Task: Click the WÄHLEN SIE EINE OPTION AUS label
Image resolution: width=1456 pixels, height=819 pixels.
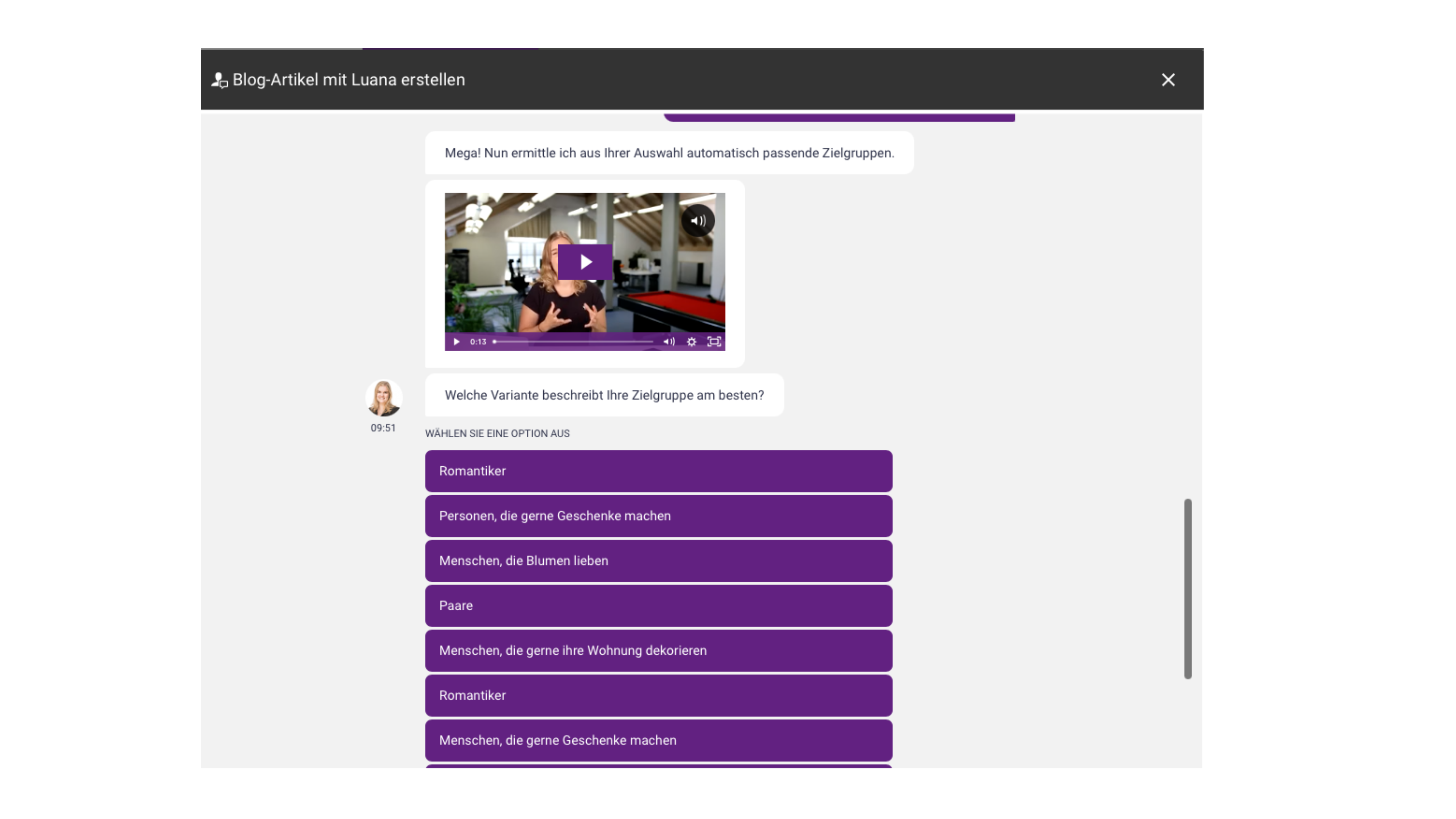Action: 497,434
